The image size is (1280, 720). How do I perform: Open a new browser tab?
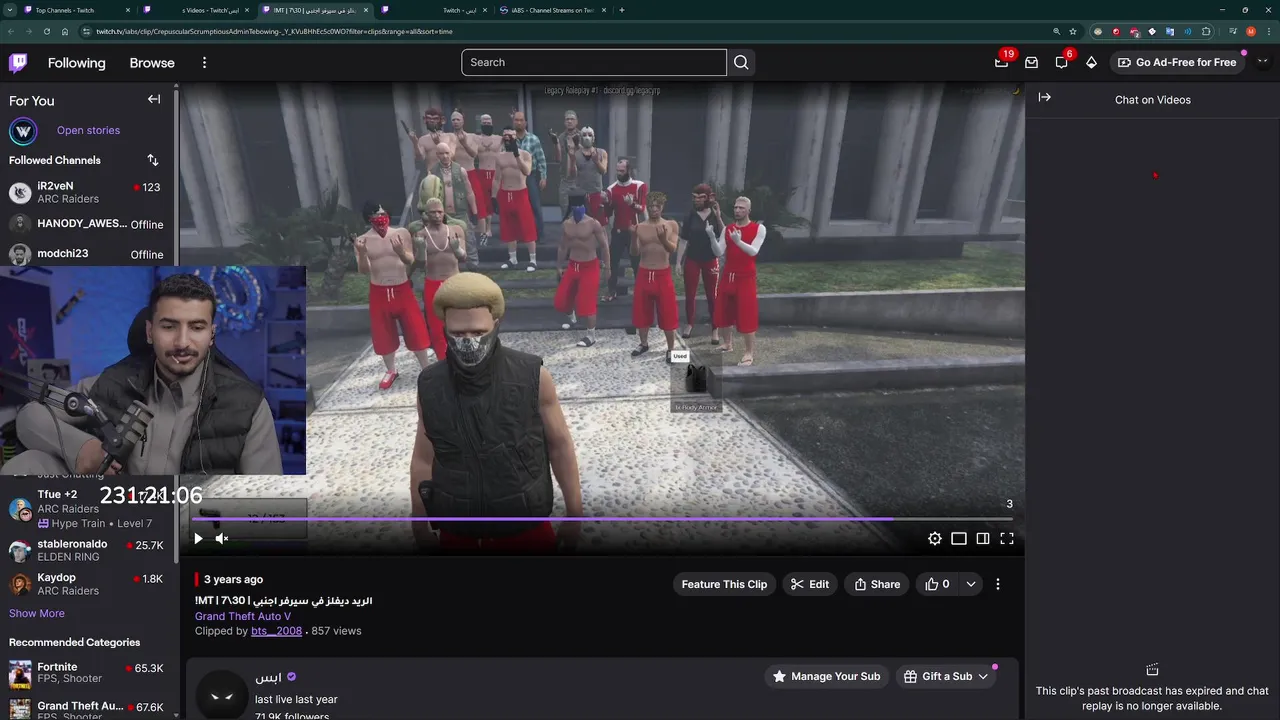click(x=622, y=10)
